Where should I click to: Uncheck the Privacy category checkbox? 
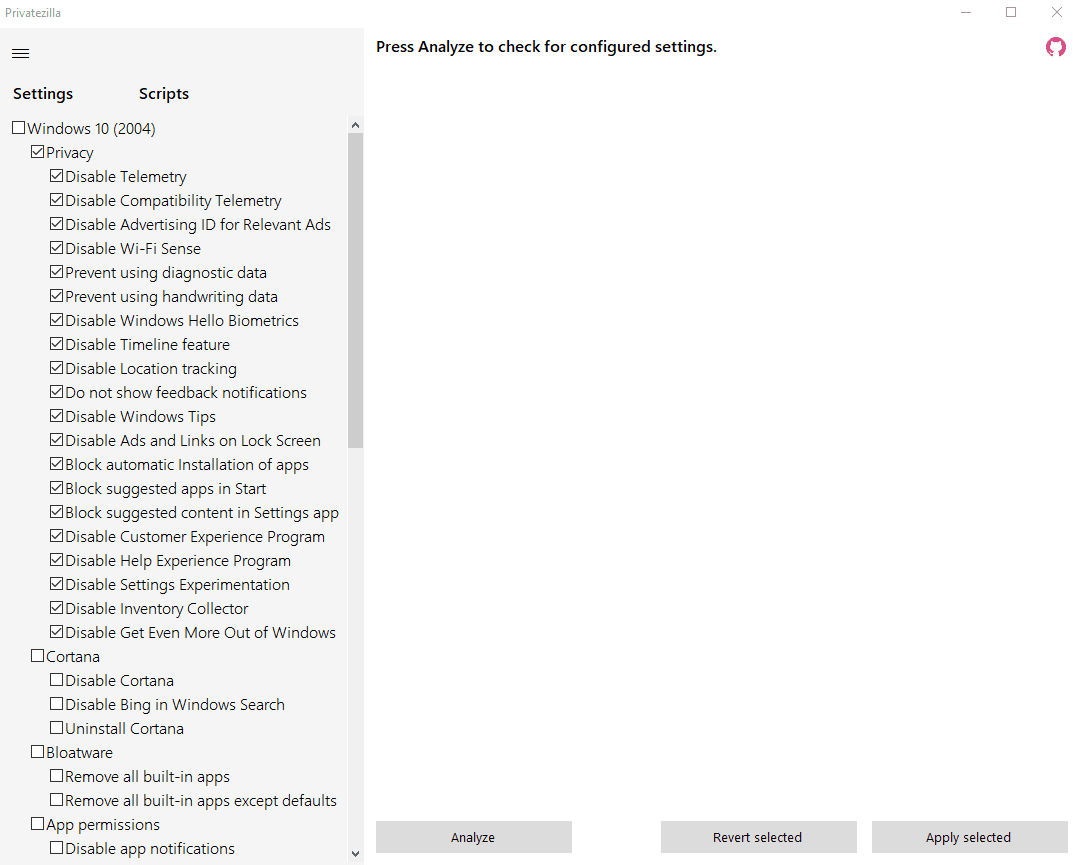coord(37,152)
